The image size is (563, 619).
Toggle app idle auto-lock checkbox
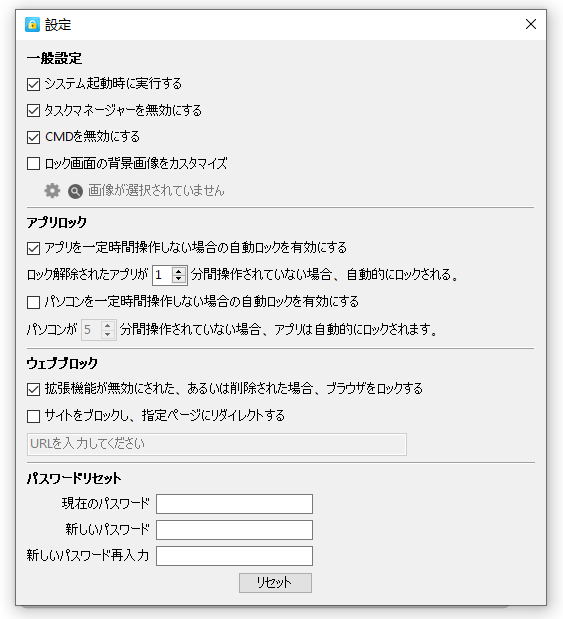pyautogui.click(x=34, y=249)
